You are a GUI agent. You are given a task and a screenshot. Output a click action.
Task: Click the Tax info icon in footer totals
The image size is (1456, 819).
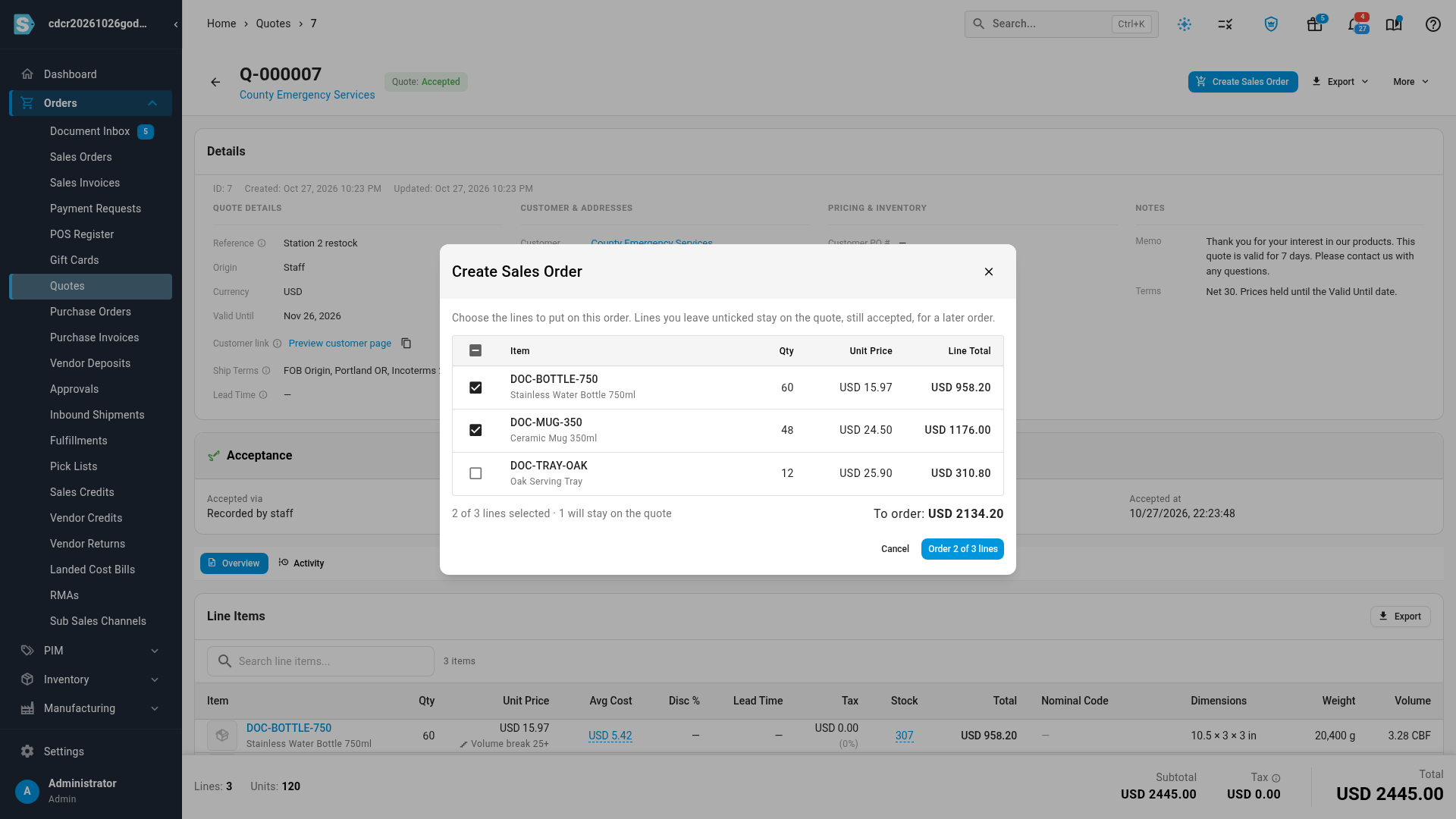1276,778
